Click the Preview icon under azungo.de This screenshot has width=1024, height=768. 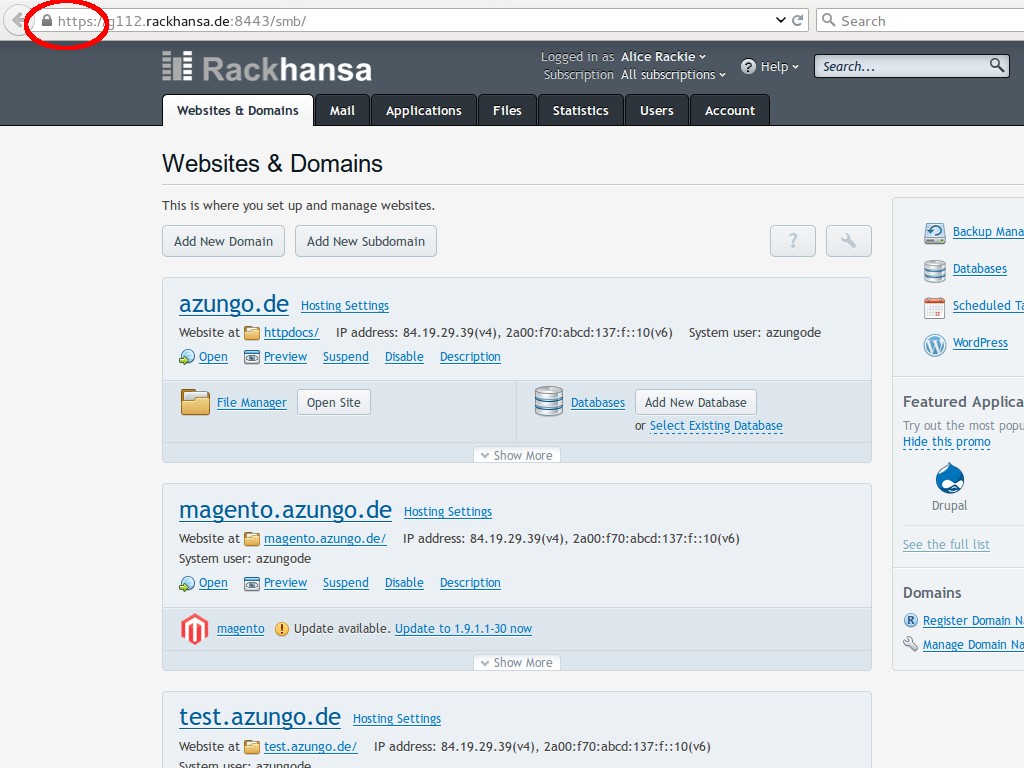coord(251,357)
